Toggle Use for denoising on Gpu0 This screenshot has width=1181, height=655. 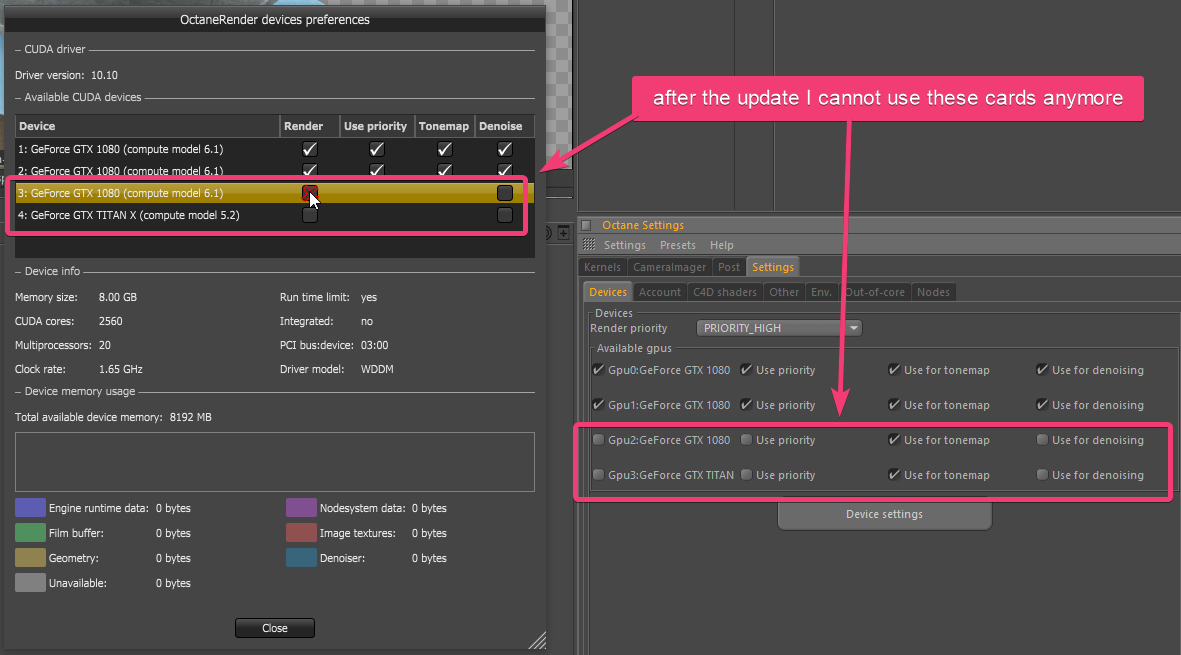tap(1042, 370)
